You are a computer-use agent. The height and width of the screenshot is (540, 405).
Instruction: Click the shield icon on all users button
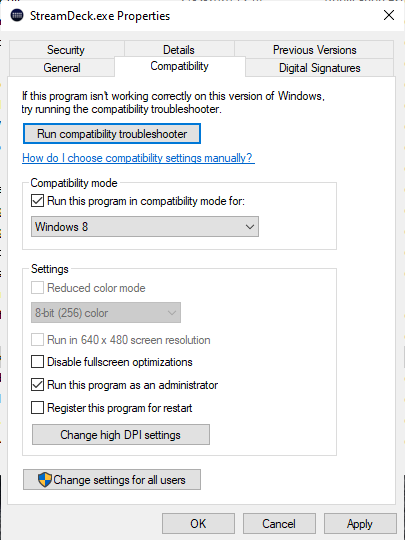[x=45, y=479]
